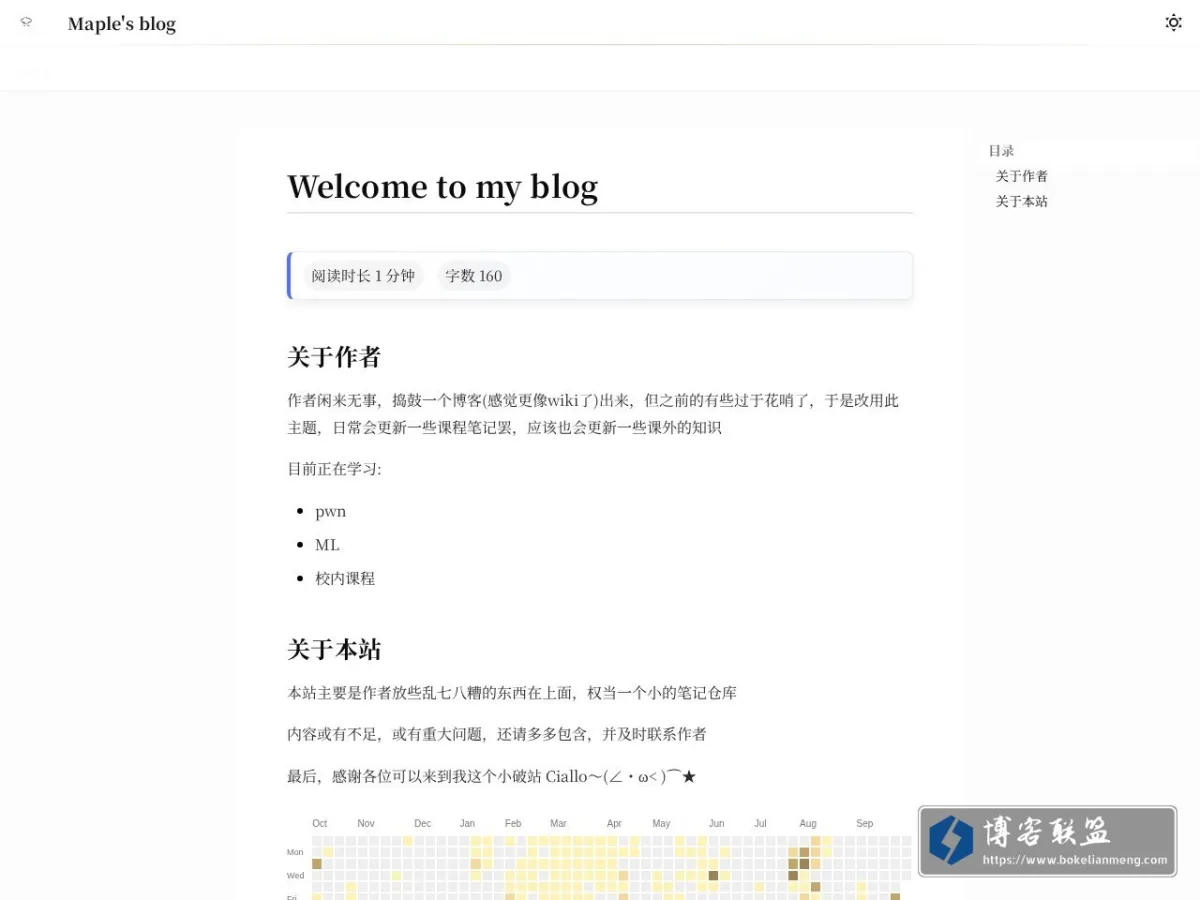The height and width of the screenshot is (900, 1200).
Task: Click the Jun label on the heatmap
Action: pyautogui.click(x=717, y=824)
